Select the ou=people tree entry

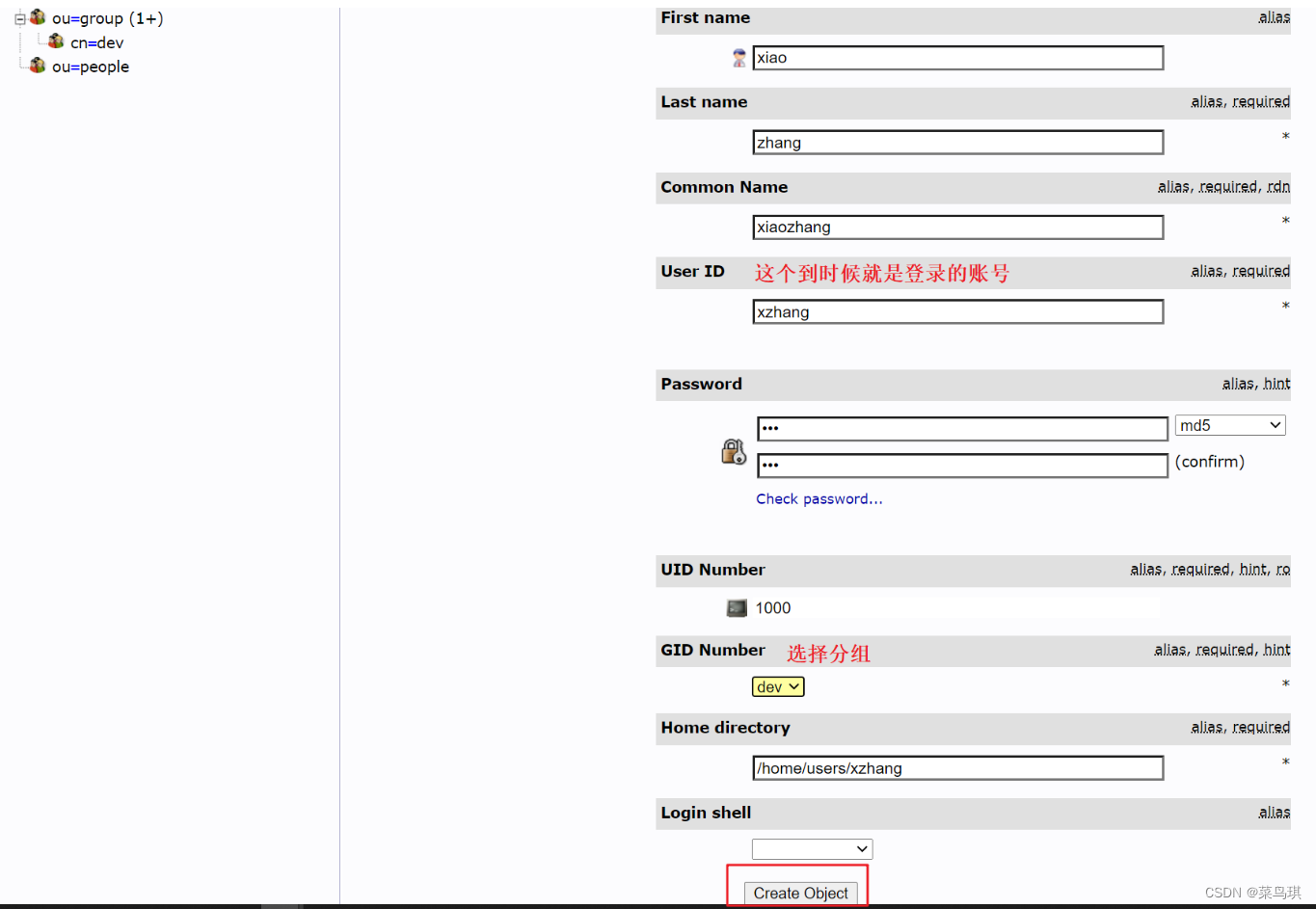point(91,67)
